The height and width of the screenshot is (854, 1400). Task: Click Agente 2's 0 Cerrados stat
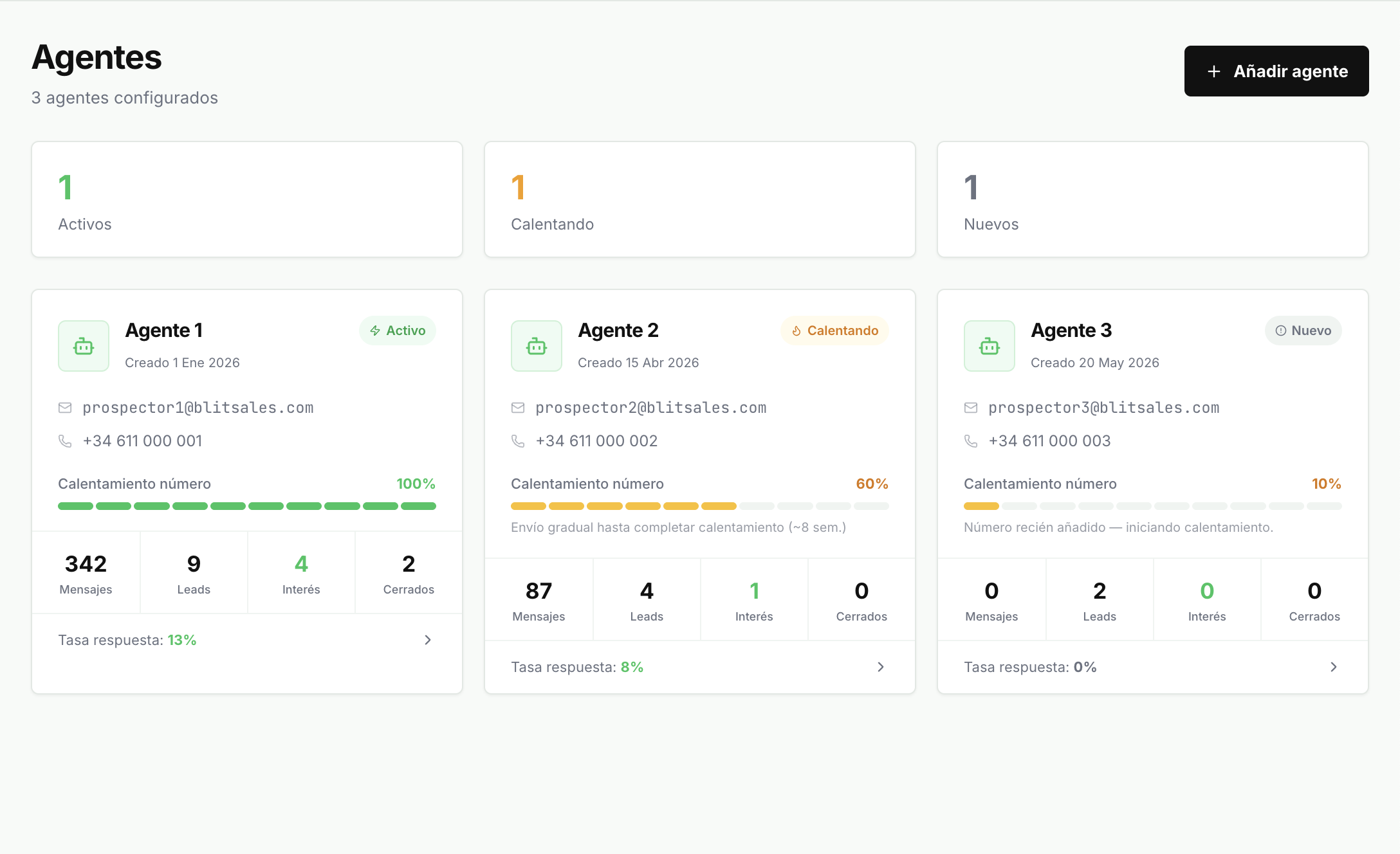click(861, 600)
